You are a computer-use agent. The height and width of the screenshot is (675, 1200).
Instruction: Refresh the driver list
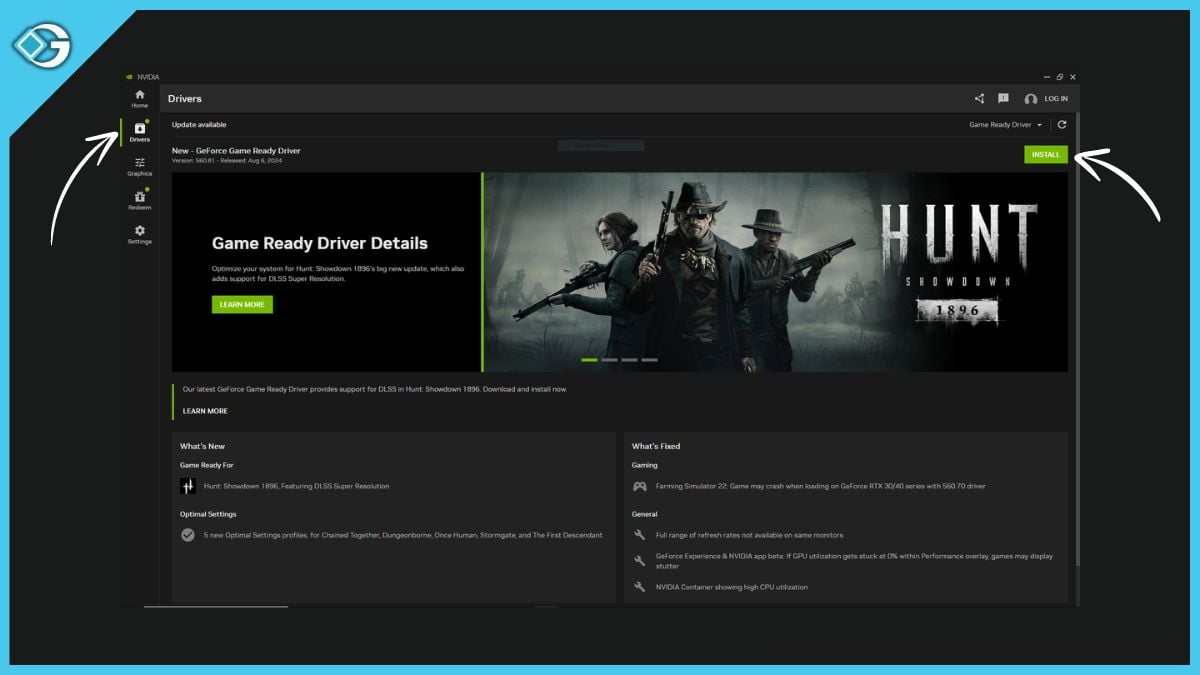pyautogui.click(x=1062, y=125)
